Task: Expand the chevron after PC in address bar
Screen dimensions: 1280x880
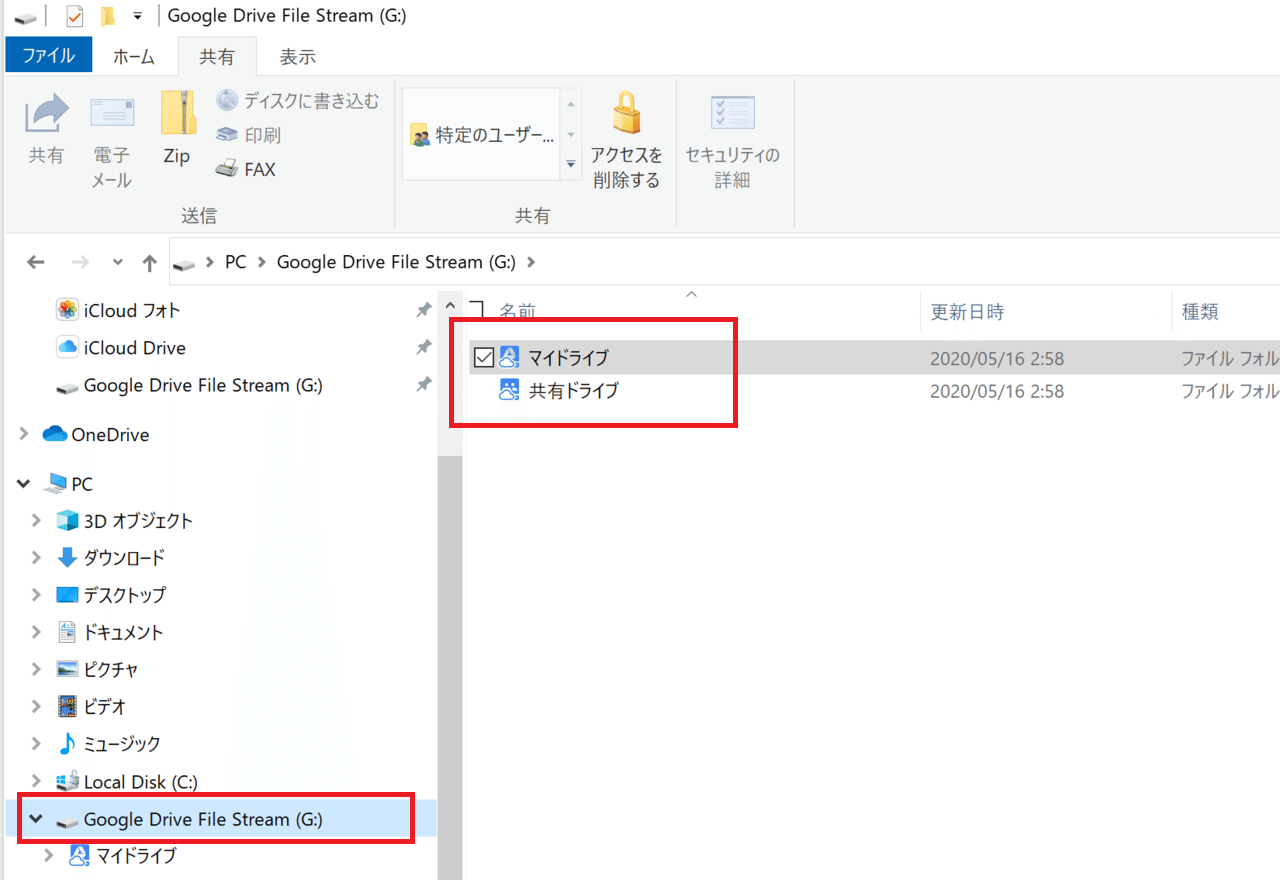Action: tap(262, 262)
